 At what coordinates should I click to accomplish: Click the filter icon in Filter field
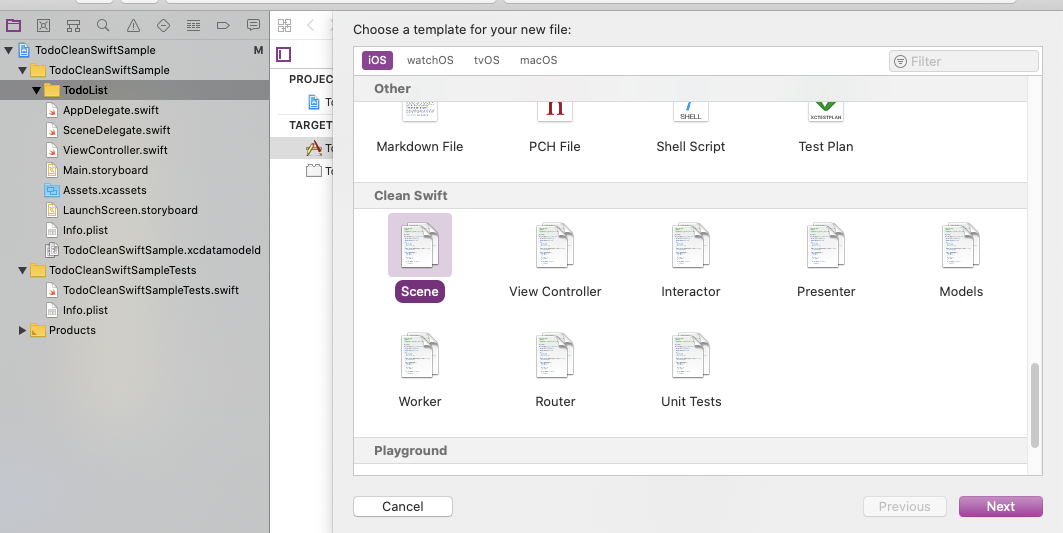pos(900,61)
